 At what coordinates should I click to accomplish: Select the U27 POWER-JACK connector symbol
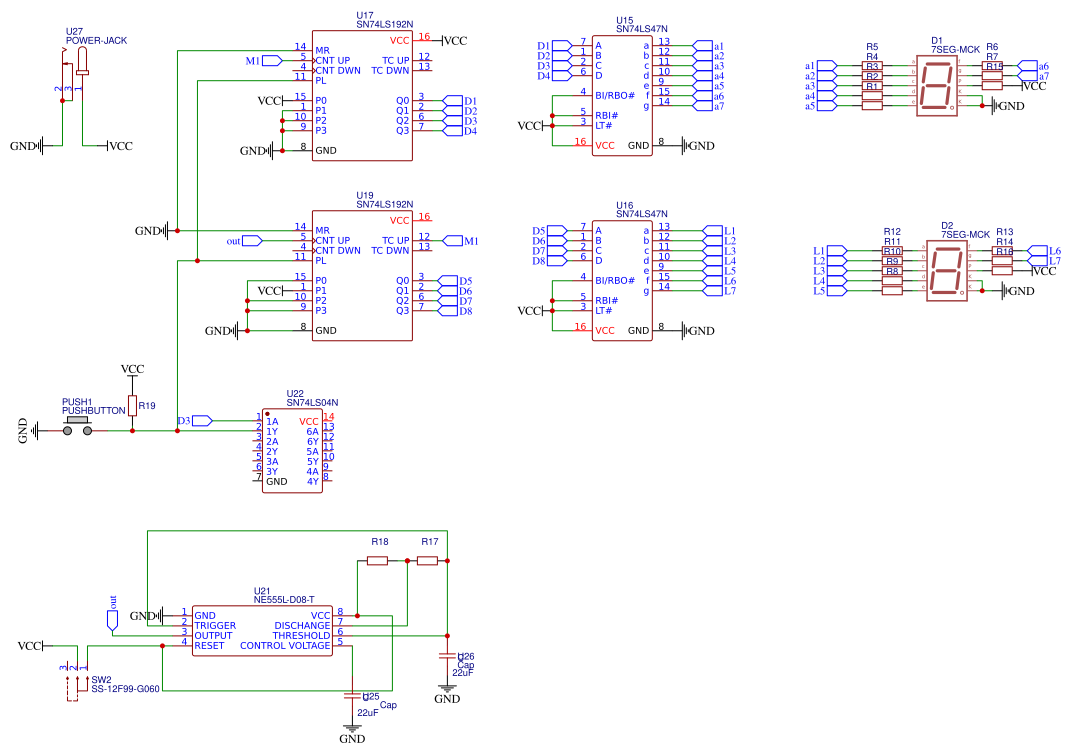click(x=72, y=75)
